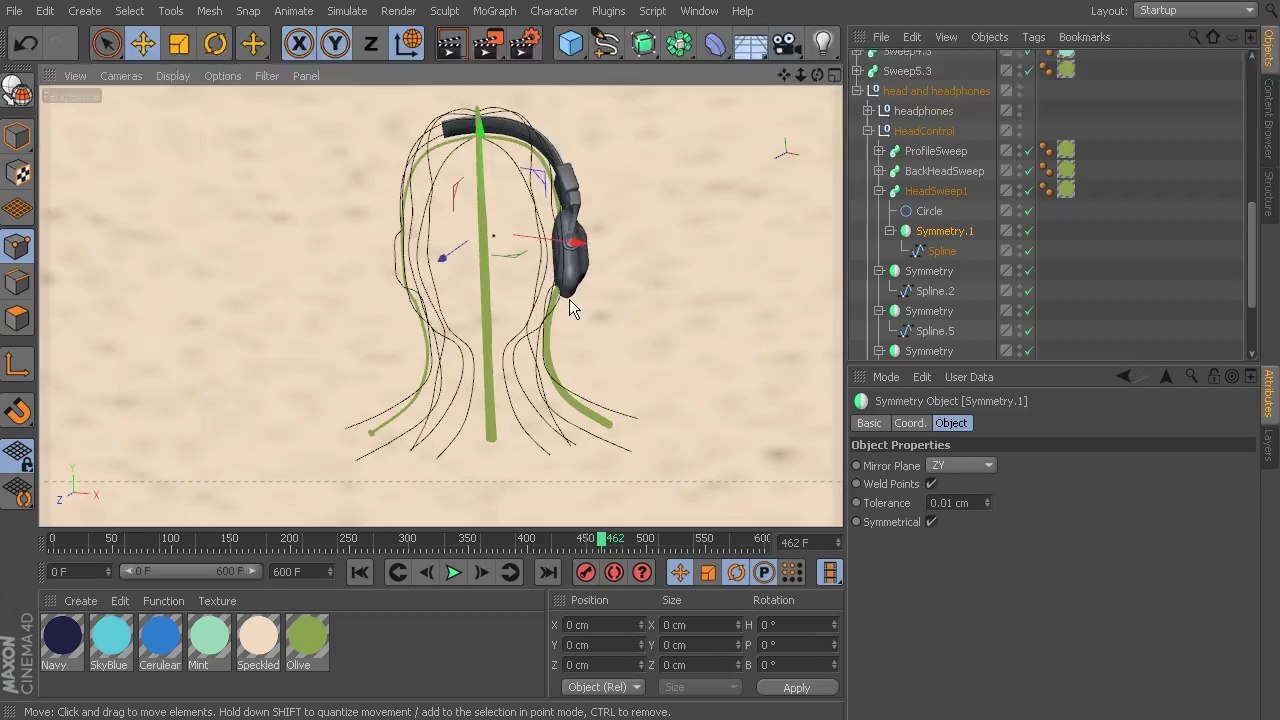This screenshot has height=720, width=1280.
Task: Add a Cube primitive object
Action: pyautogui.click(x=570, y=44)
